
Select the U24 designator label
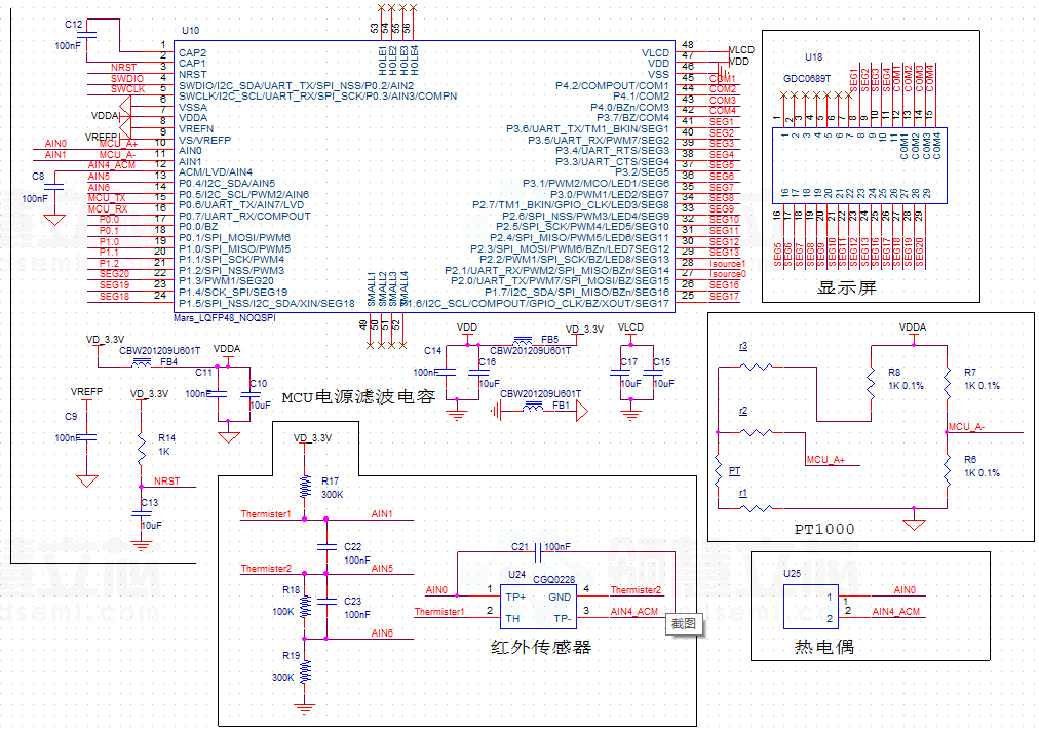tap(517, 575)
